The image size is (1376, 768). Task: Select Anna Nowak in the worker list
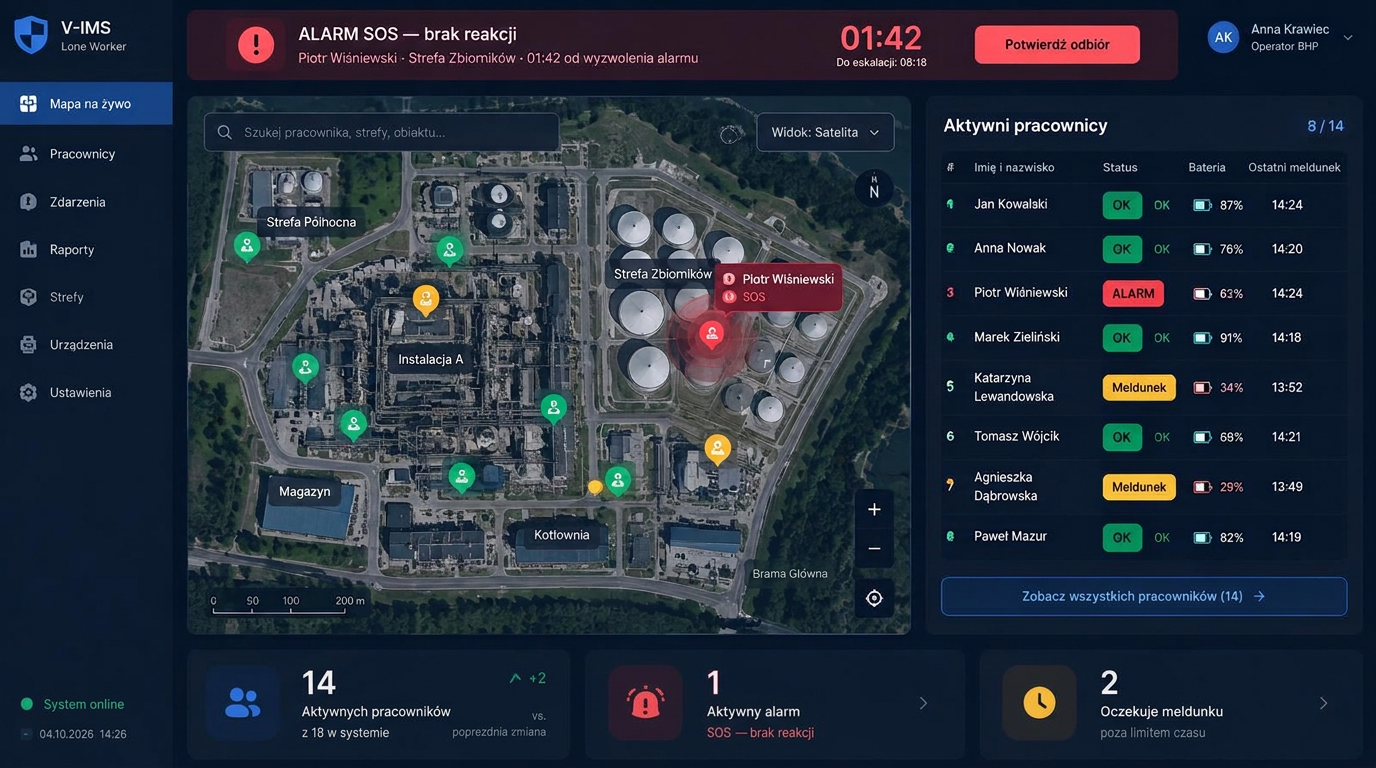tap(1010, 248)
